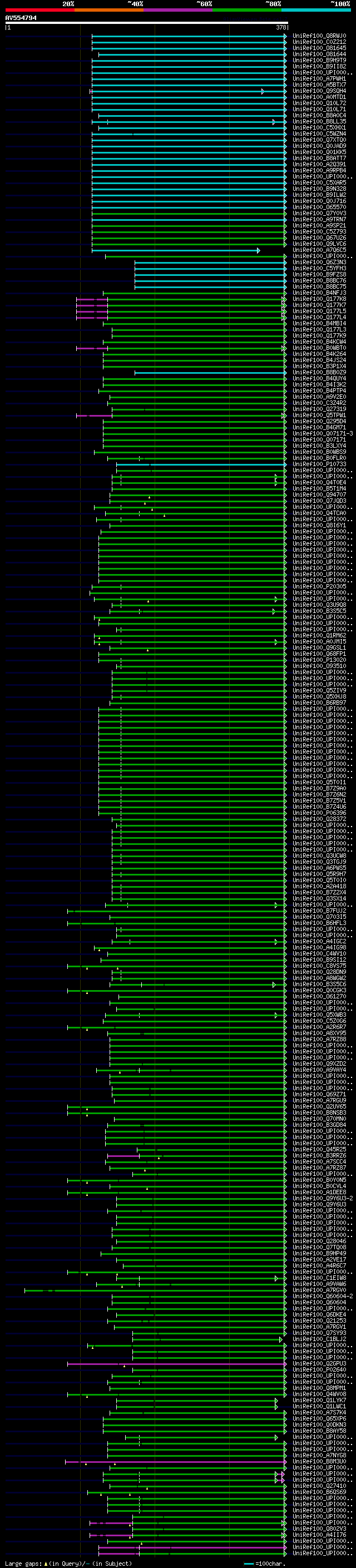Select the UniRef100_P20305 label
356x1568 pixels.
[319, 586]
